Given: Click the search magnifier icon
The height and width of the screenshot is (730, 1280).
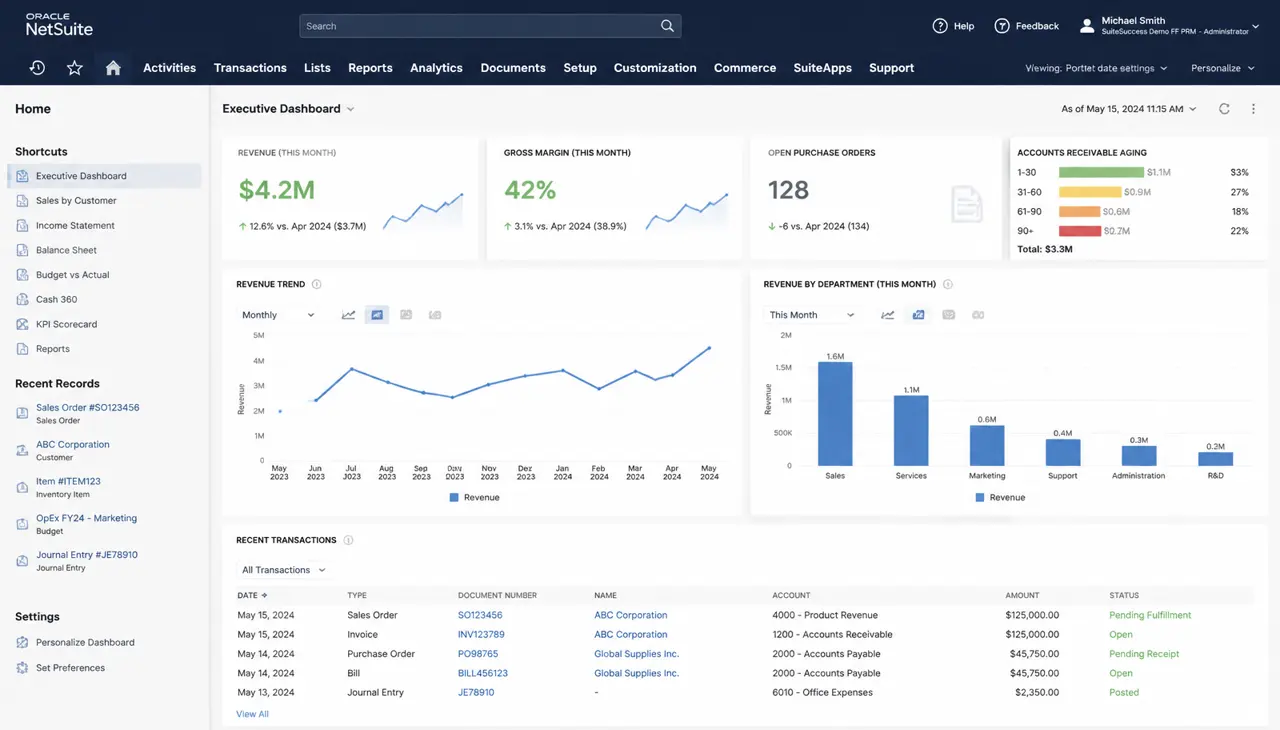Looking at the screenshot, I should (667, 26).
